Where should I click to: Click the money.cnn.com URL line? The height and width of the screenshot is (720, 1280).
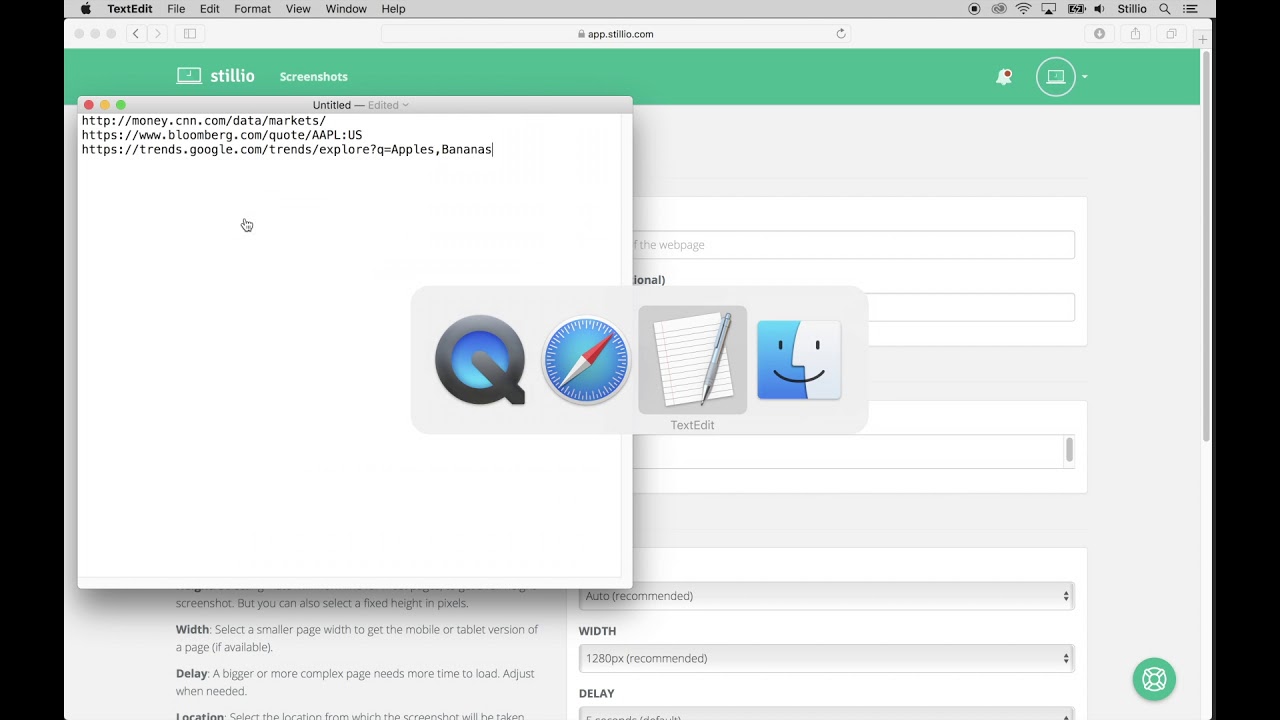204,121
